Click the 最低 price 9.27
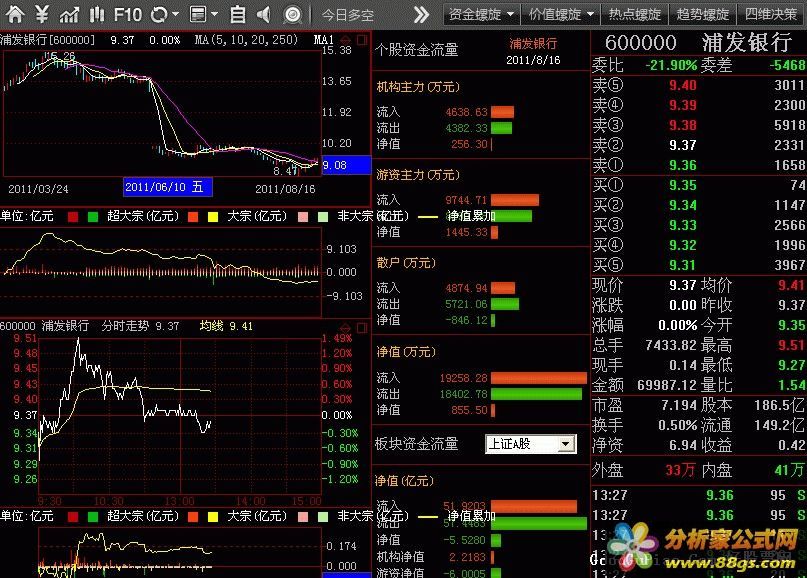The width and height of the screenshot is (807, 578). point(792,365)
